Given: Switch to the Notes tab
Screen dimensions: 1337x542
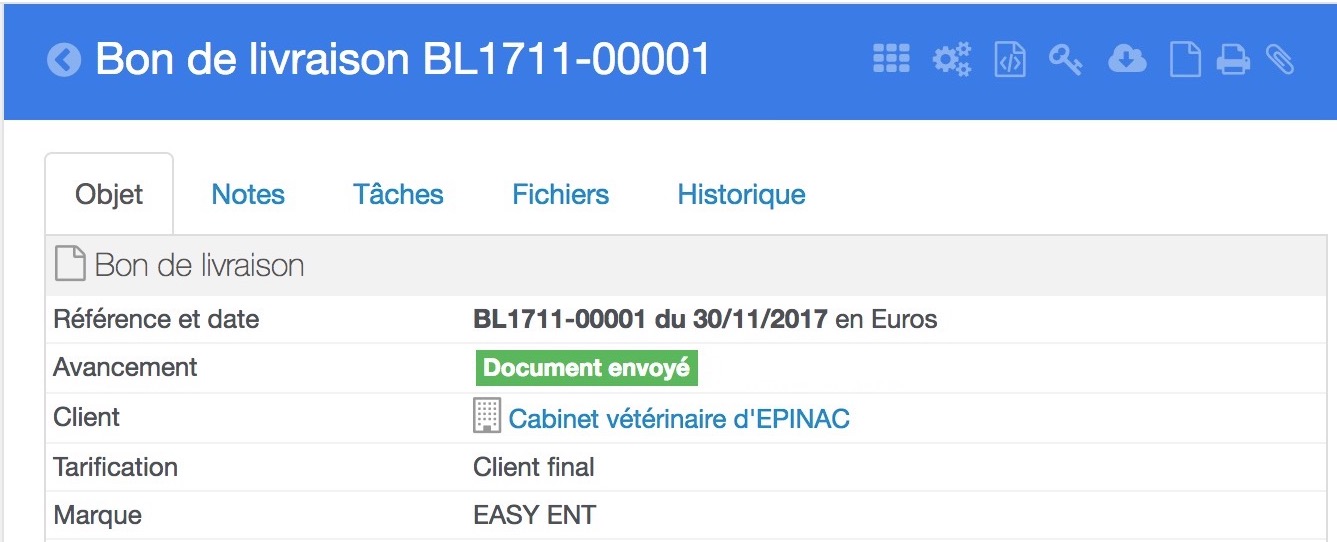Looking at the screenshot, I should pyautogui.click(x=248, y=194).
